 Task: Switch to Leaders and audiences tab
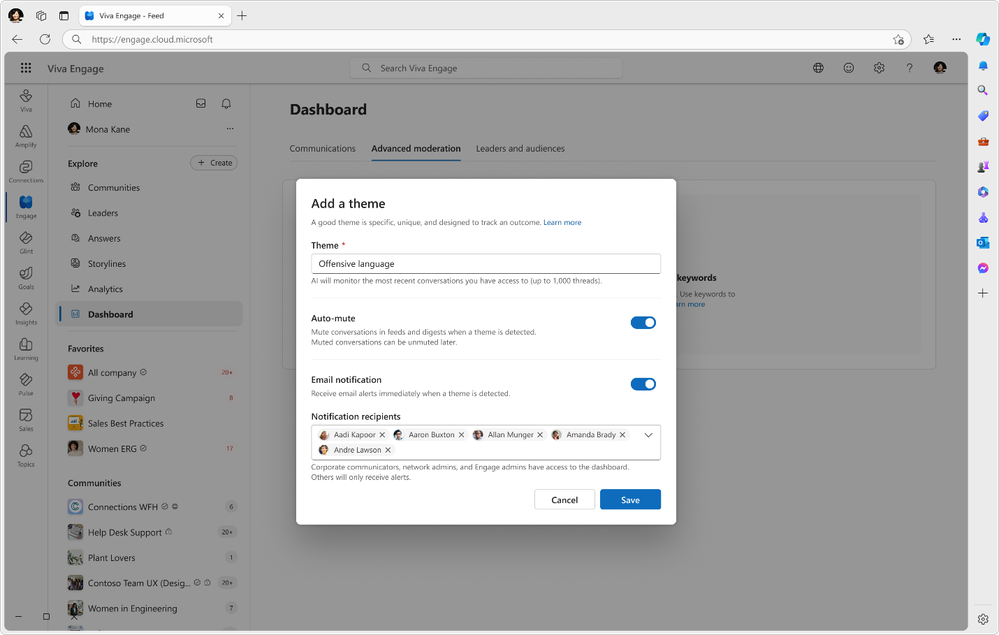point(520,148)
